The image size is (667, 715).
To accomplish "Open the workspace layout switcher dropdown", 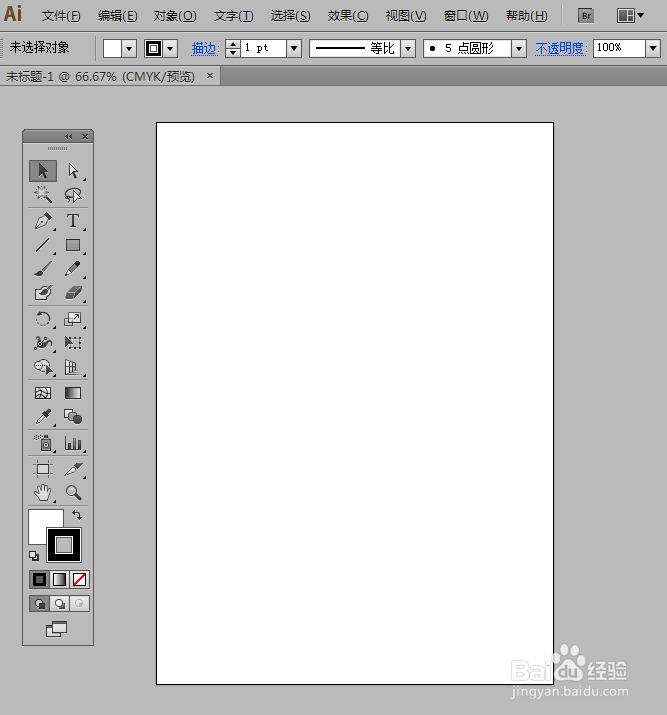I will [630, 16].
